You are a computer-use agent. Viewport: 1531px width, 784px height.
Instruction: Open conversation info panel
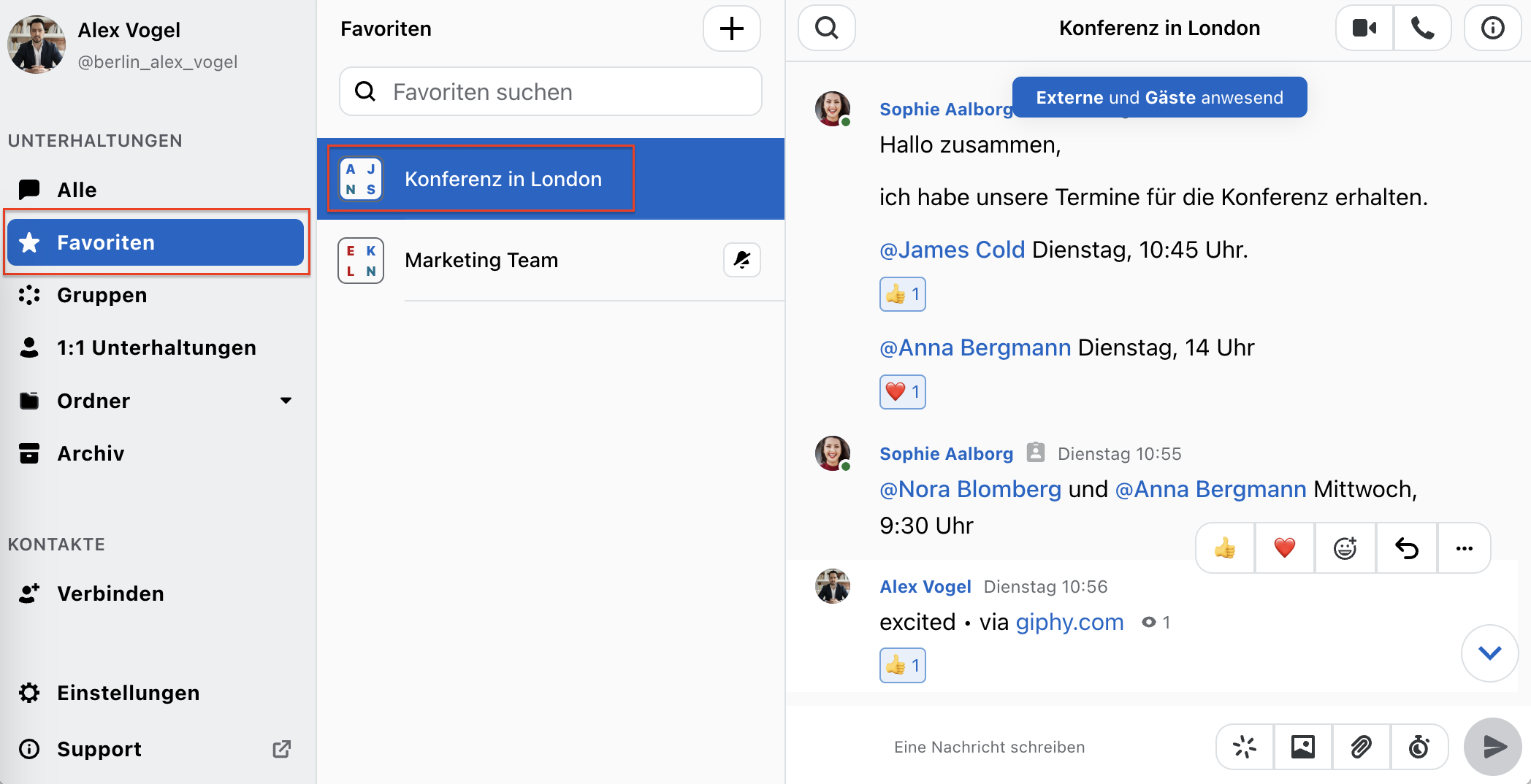1492,28
